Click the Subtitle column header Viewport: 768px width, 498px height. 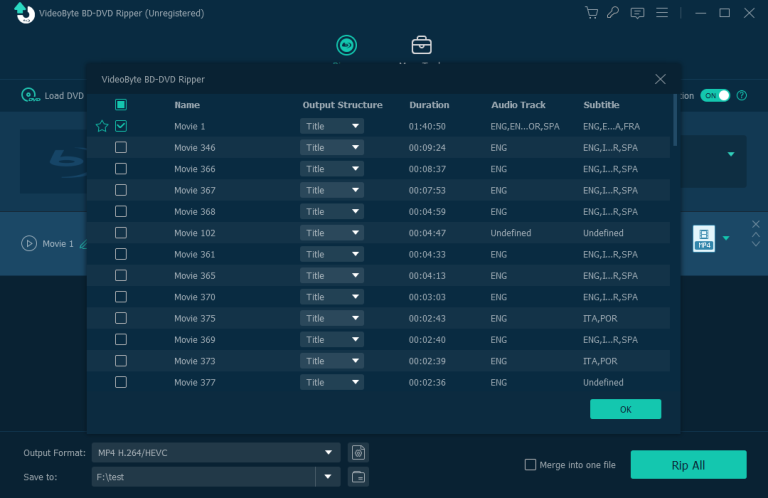pos(601,105)
